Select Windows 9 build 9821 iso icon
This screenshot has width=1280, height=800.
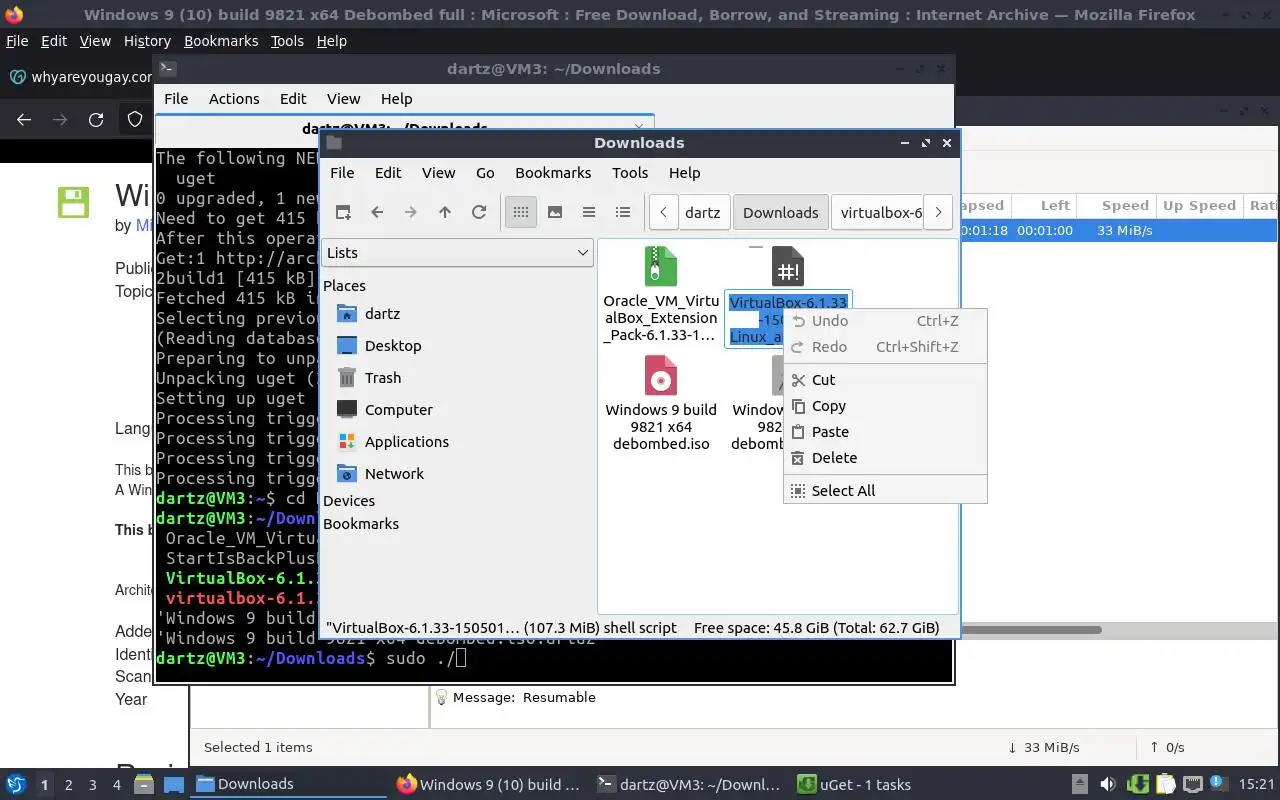pyautogui.click(x=661, y=376)
